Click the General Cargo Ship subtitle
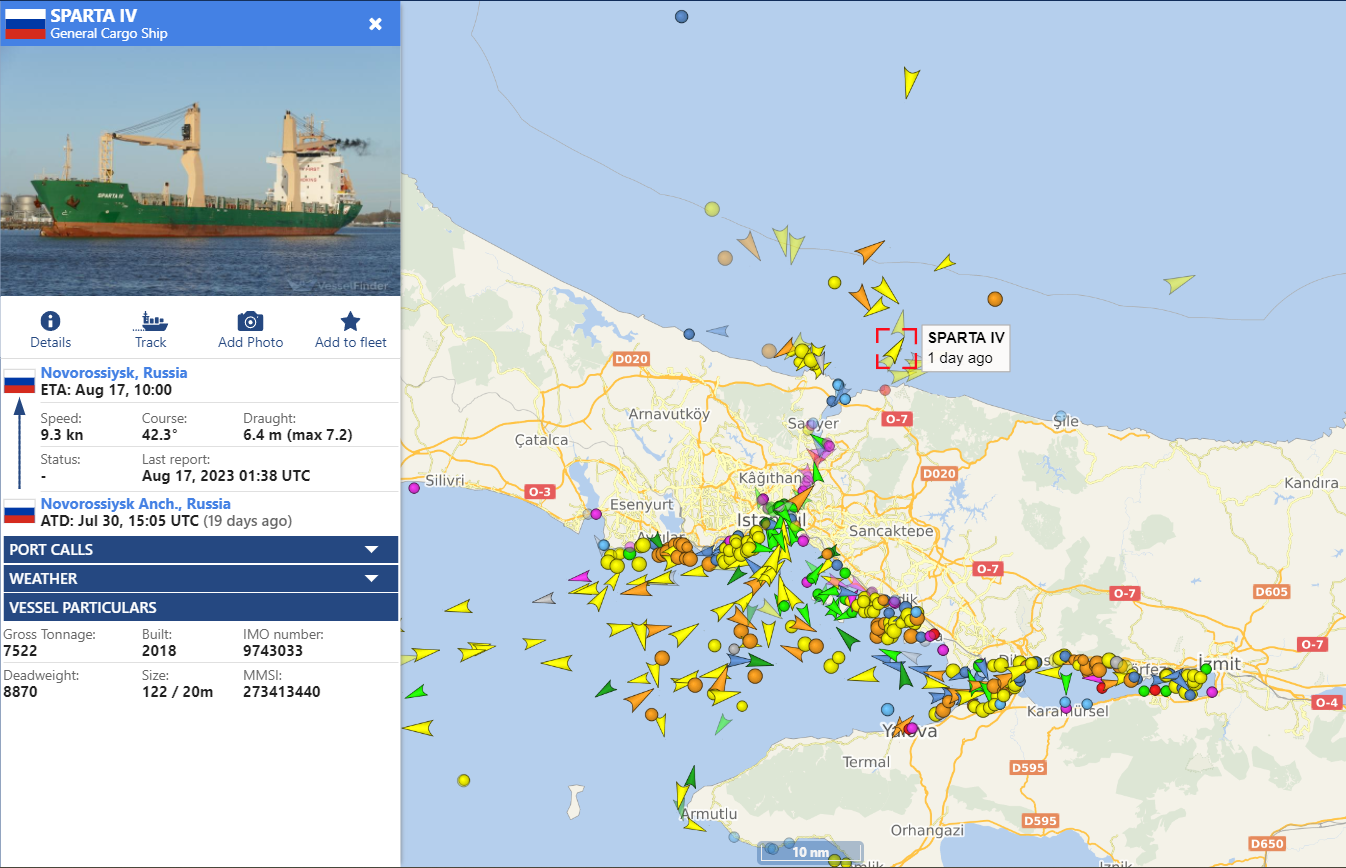 click(x=109, y=33)
